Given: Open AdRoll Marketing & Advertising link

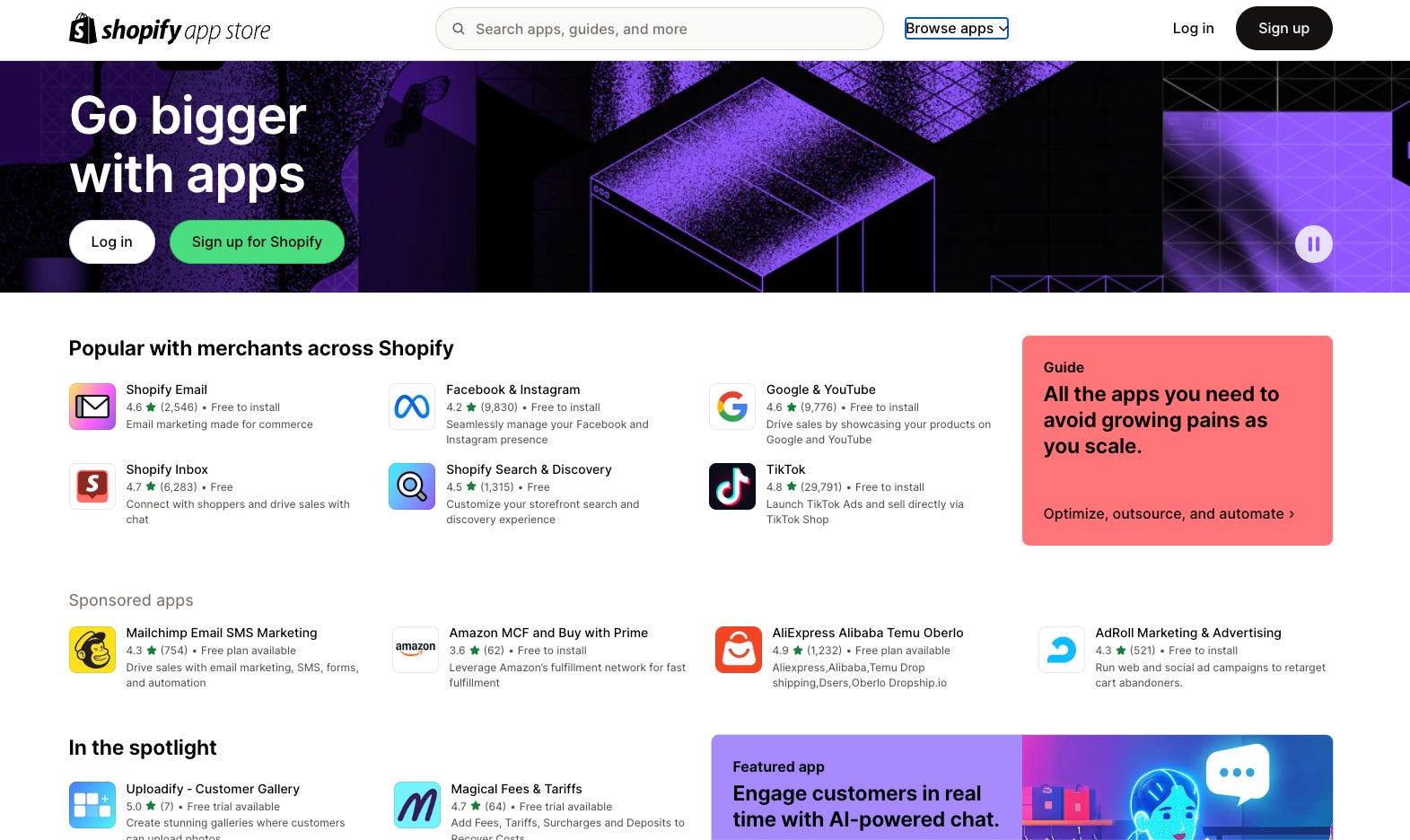Looking at the screenshot, I should pyautogui.click(x=1188, y=633).
